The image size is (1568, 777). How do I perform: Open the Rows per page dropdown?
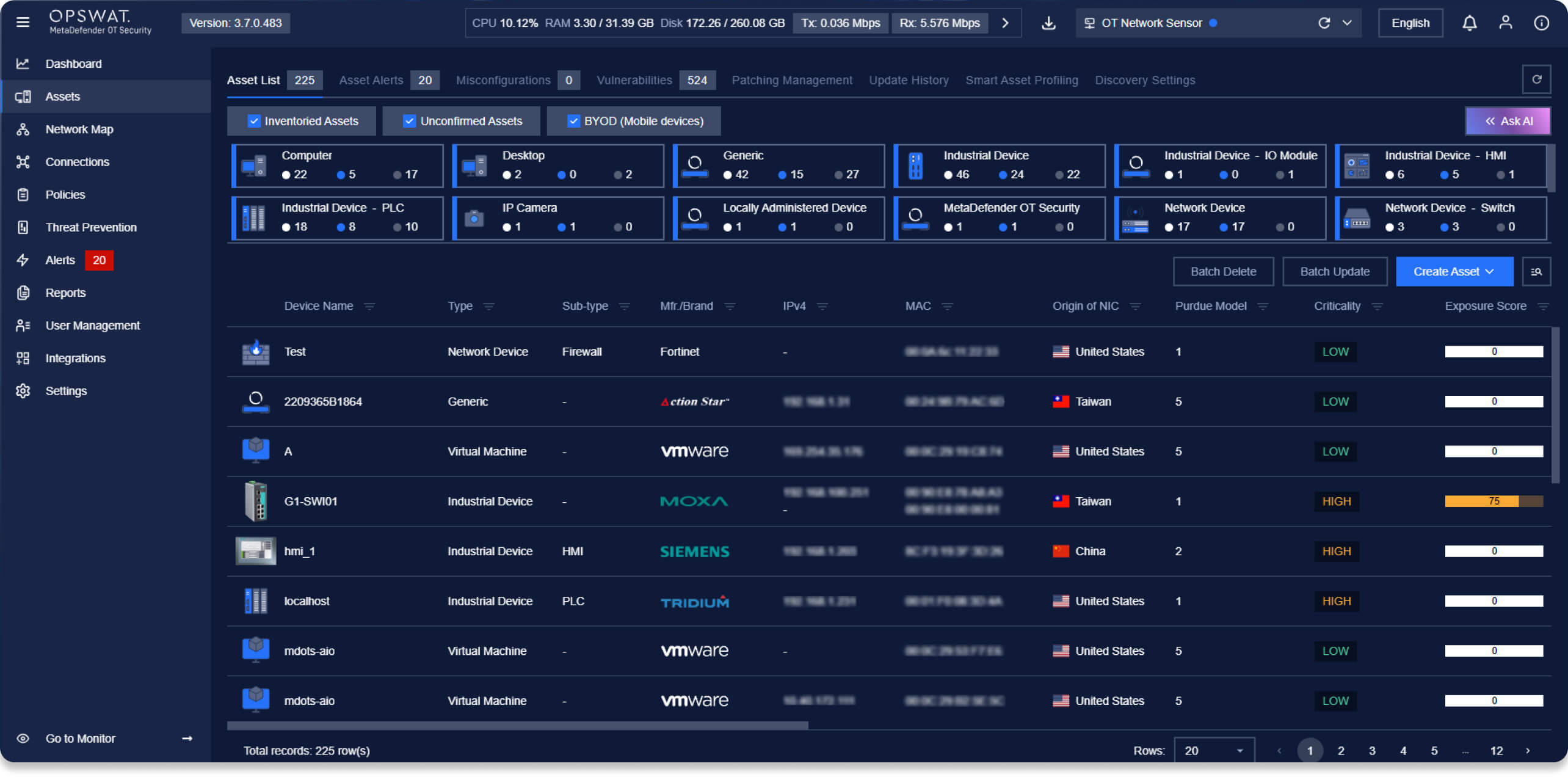pos(1213,751)
